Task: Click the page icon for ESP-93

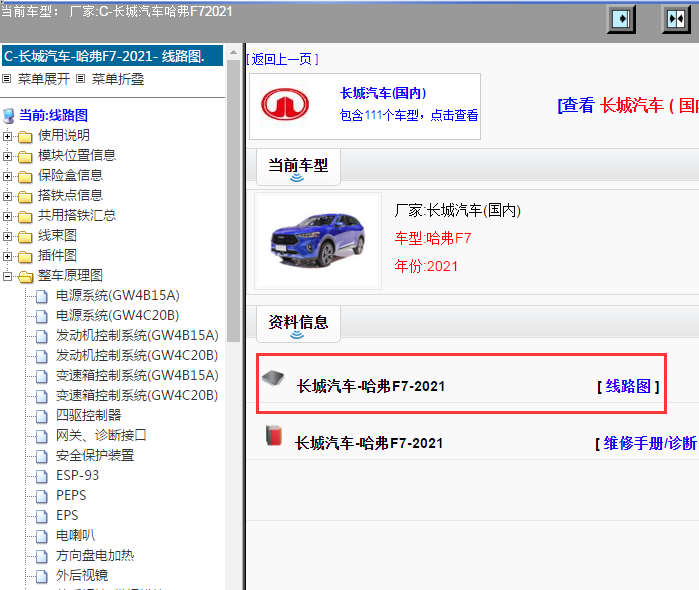Action: click(41, 476)
